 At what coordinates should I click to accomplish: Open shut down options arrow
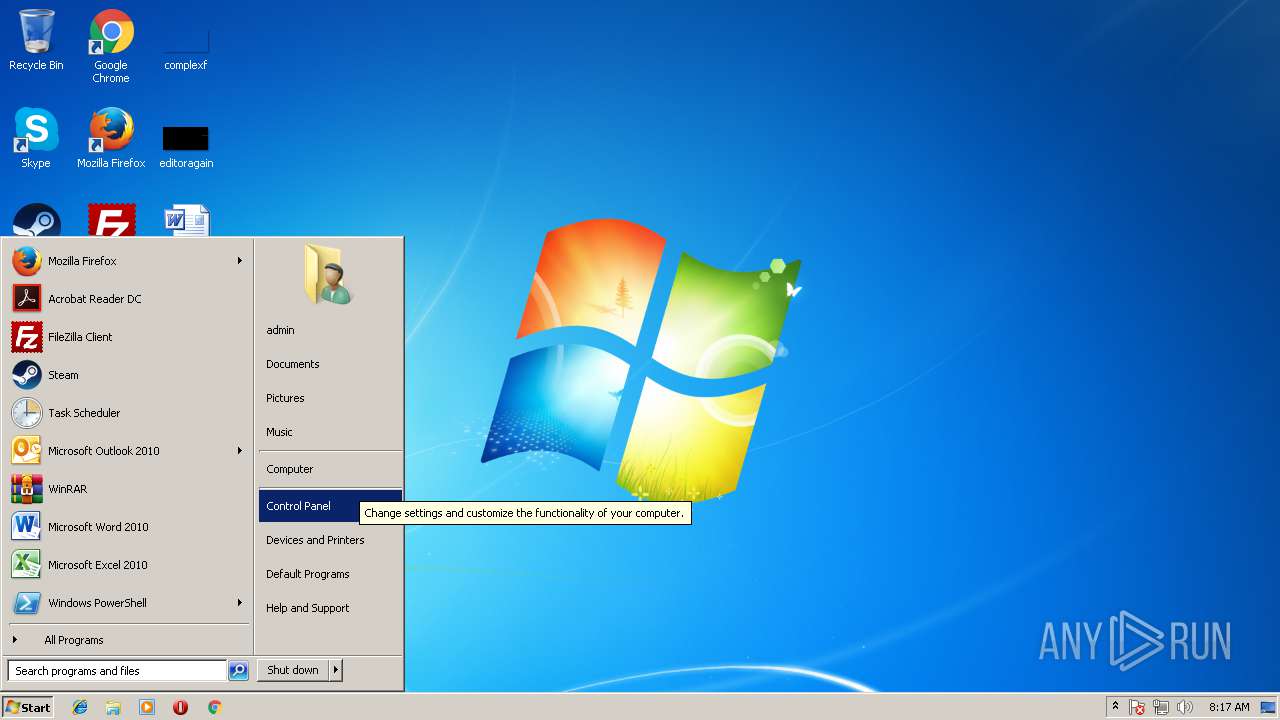335,670
